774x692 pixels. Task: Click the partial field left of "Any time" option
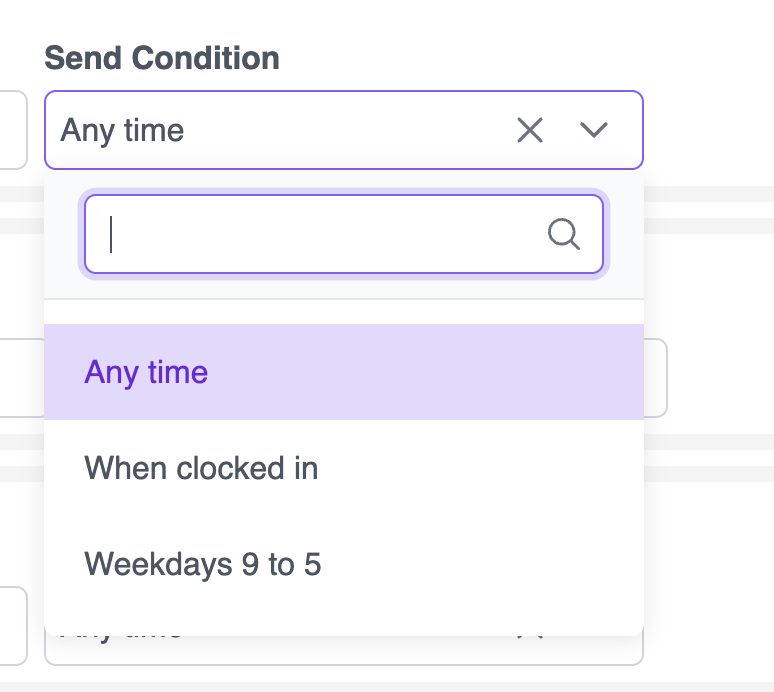(20, 378)
